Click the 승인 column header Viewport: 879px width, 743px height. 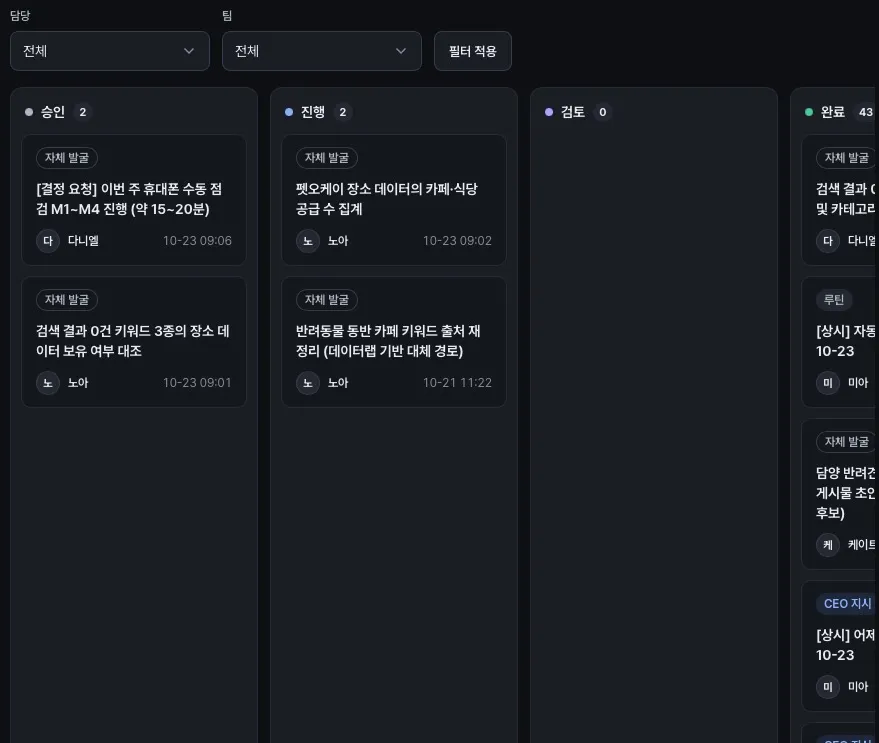click(x=53, y=112)
